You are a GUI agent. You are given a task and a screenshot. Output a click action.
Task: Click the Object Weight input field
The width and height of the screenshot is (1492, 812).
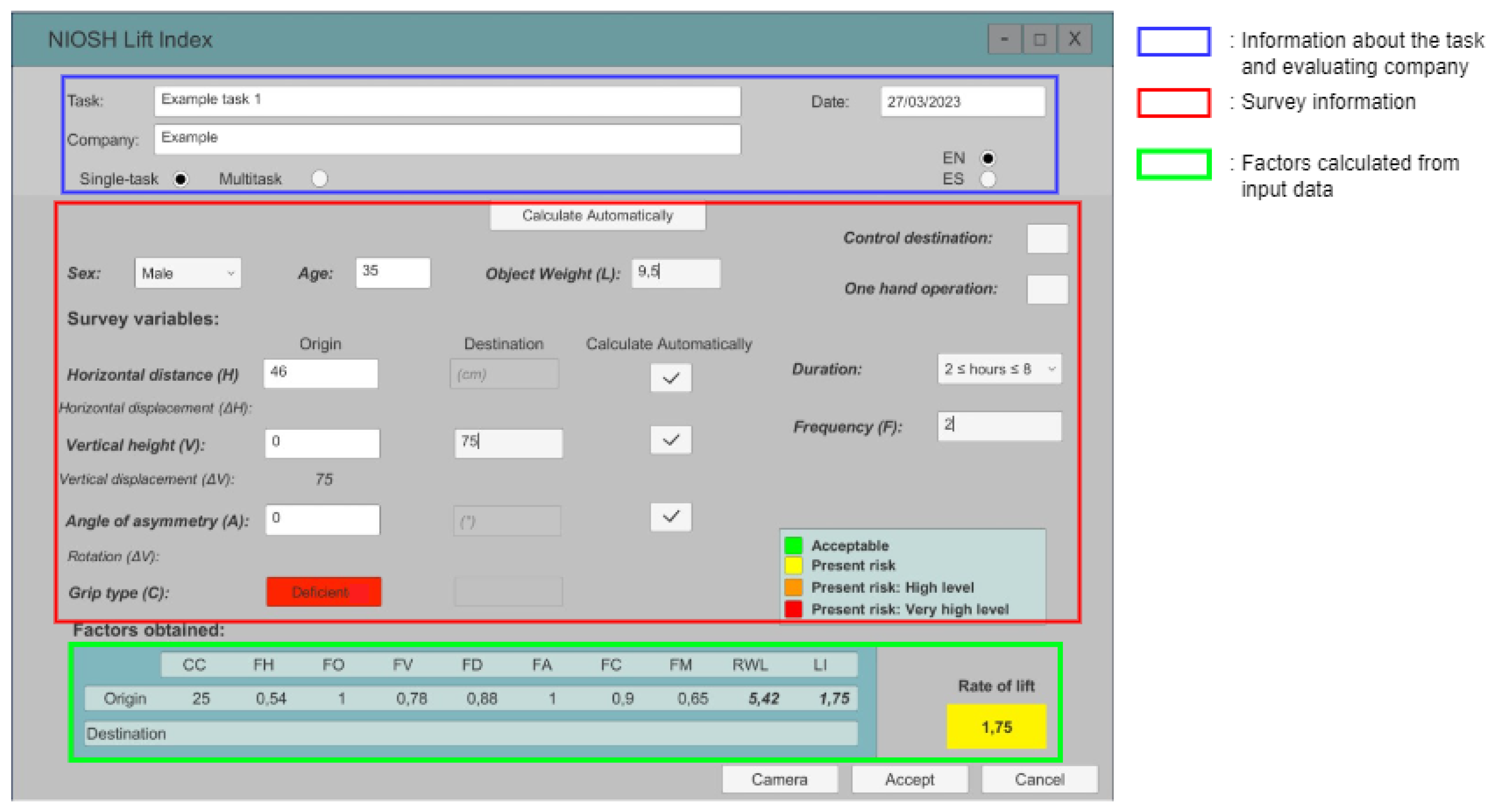[675, 273]
